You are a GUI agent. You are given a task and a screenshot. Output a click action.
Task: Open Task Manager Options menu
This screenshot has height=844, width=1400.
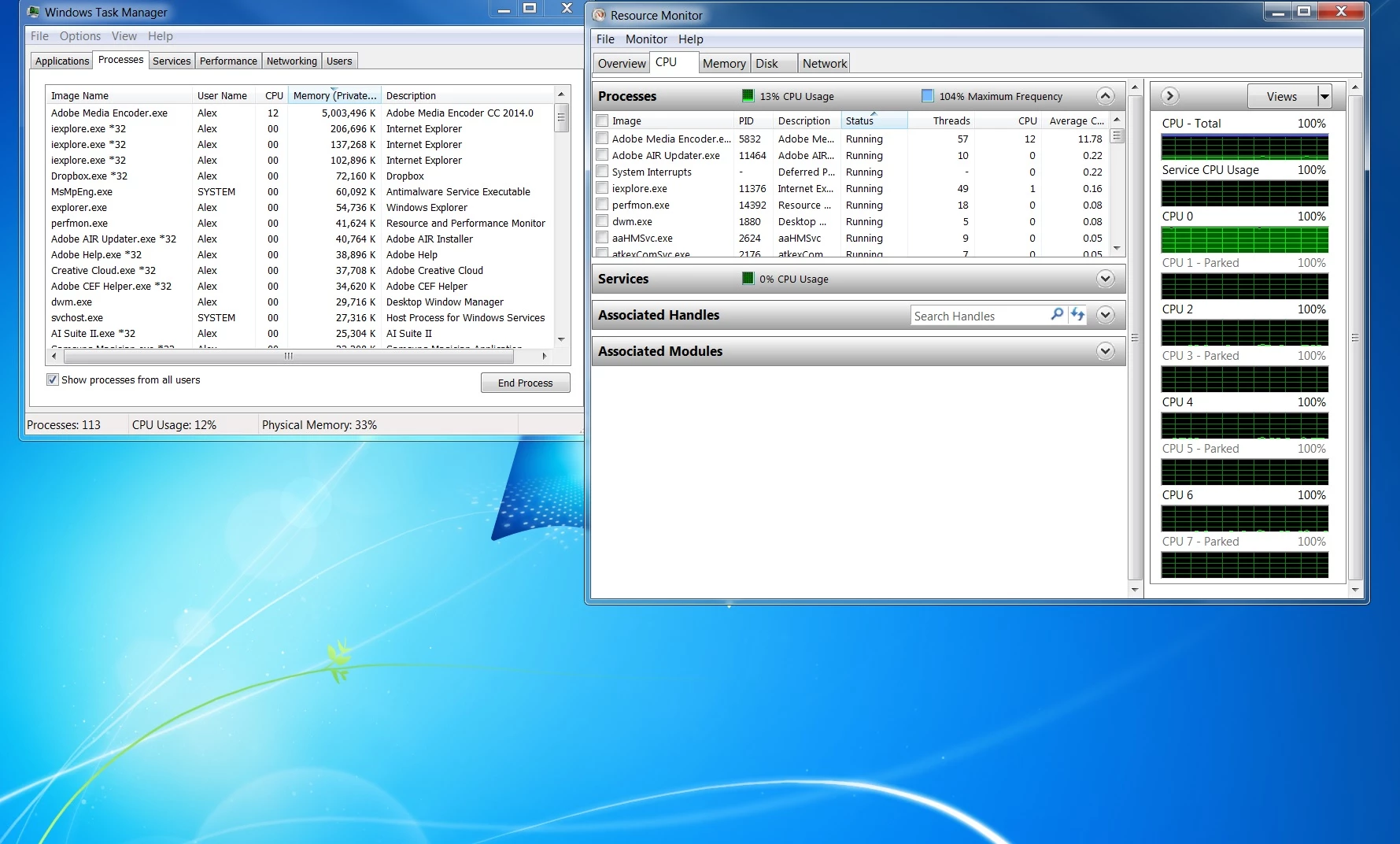79,36
